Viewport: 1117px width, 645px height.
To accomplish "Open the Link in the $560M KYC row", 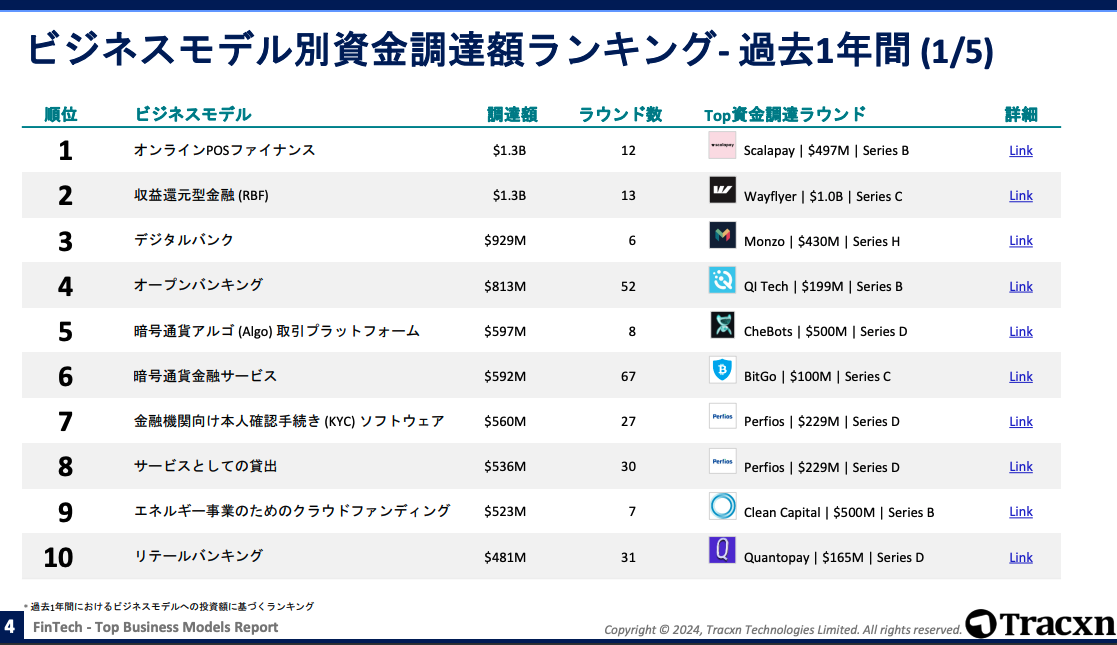I will click(1021, 421).
